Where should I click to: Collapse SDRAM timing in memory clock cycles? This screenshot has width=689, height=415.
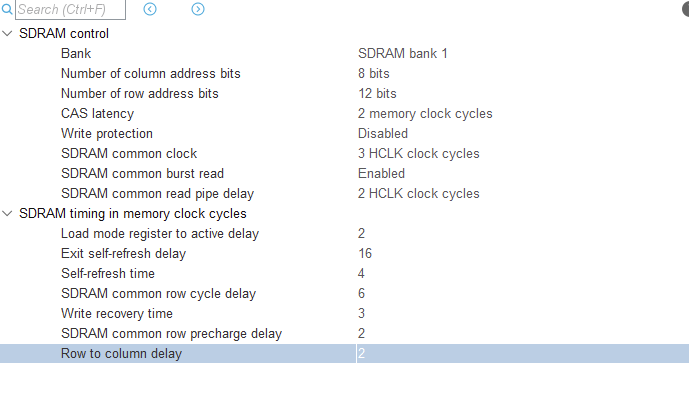(8, 213)
